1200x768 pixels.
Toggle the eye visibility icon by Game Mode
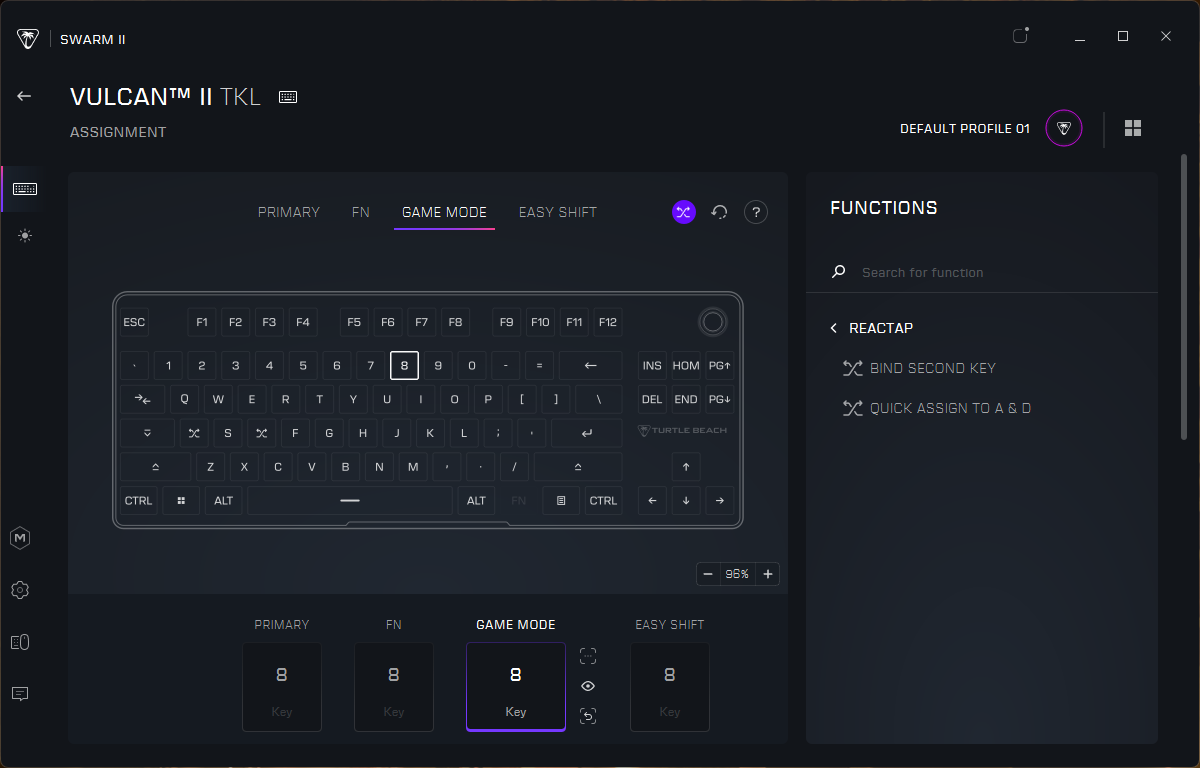click(x=588, y=686)
